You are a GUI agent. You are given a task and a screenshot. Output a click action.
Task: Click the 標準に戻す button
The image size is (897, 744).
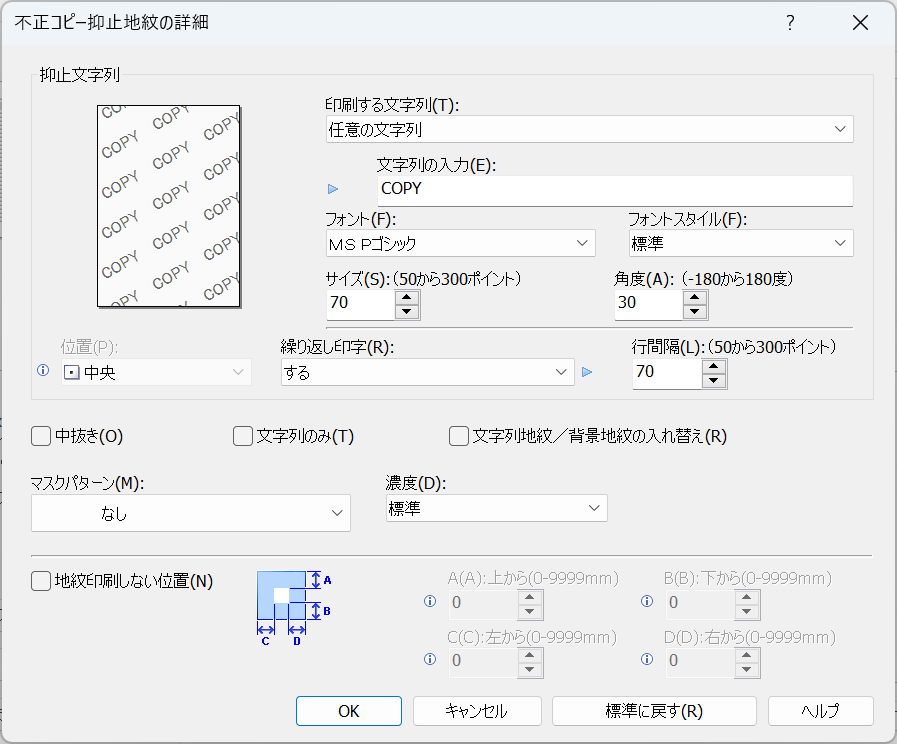pyautogui.click(x=654, y=711)
